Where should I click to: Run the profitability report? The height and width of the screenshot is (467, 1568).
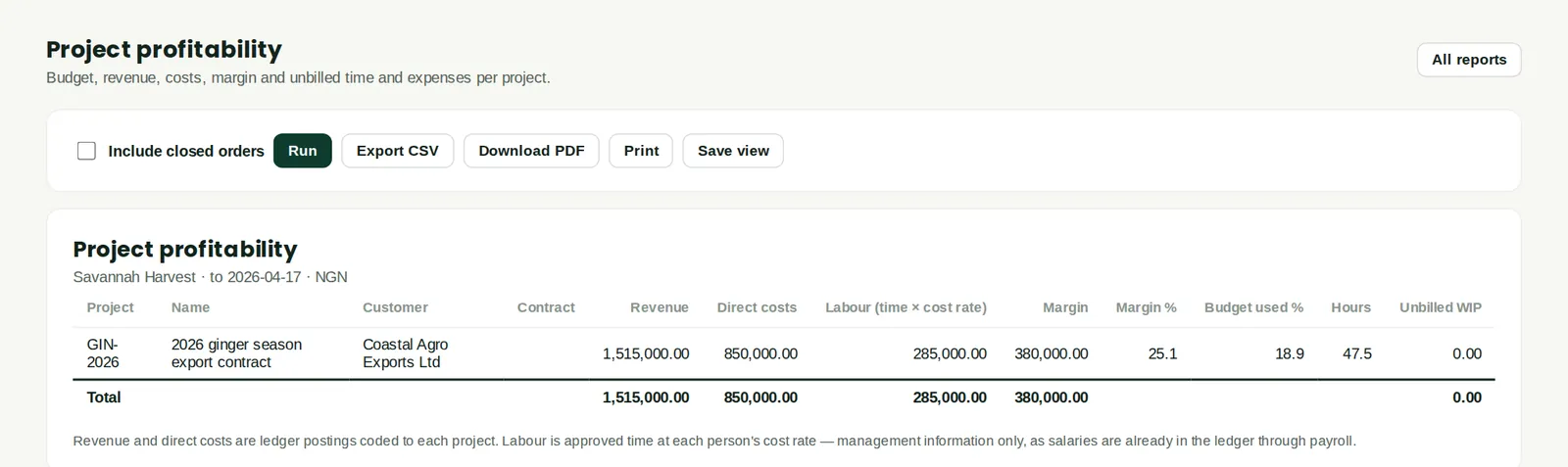(303, 151)
